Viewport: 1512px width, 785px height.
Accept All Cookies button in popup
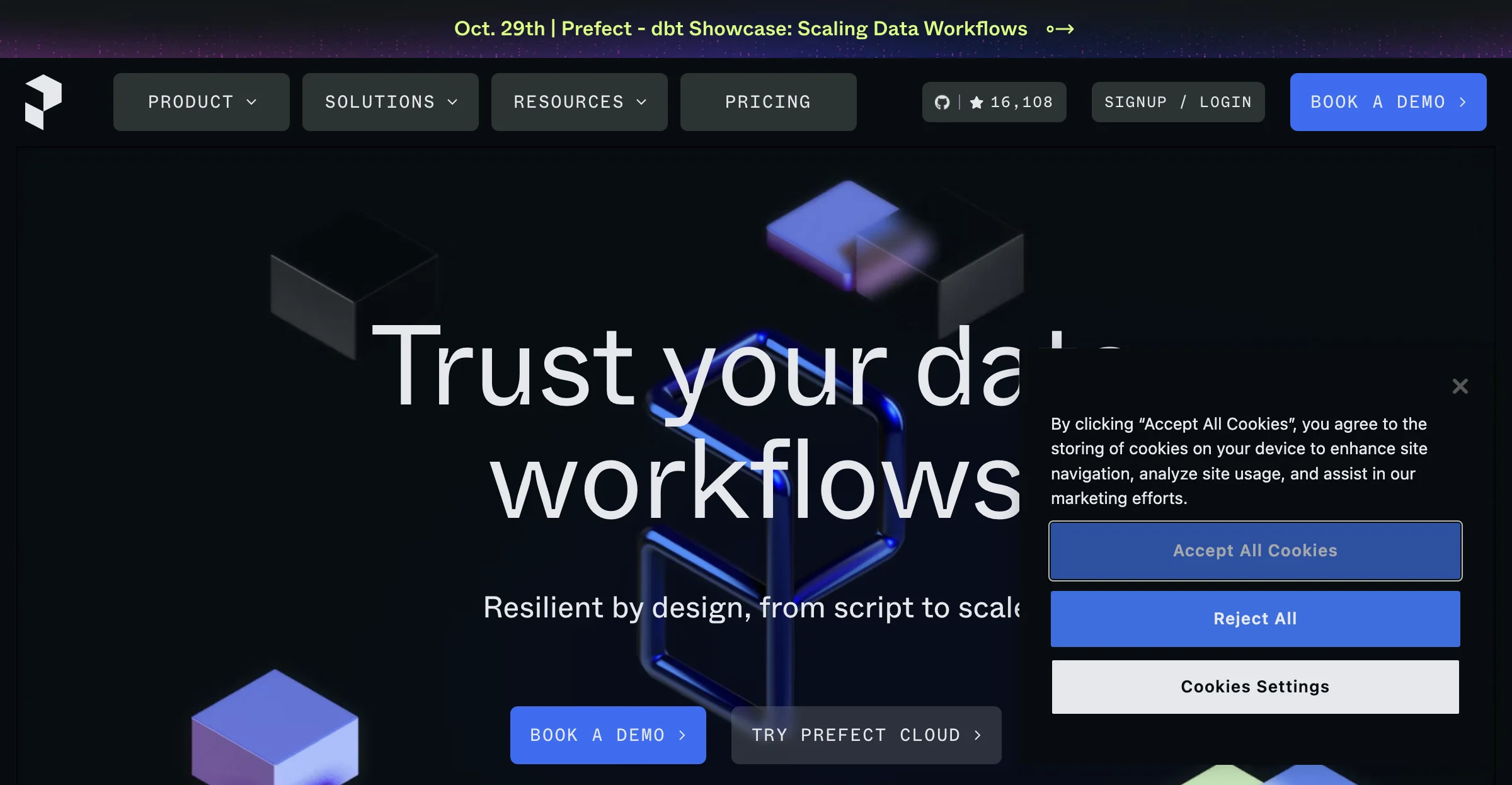pyautogui.click(x=1255, y=550)
